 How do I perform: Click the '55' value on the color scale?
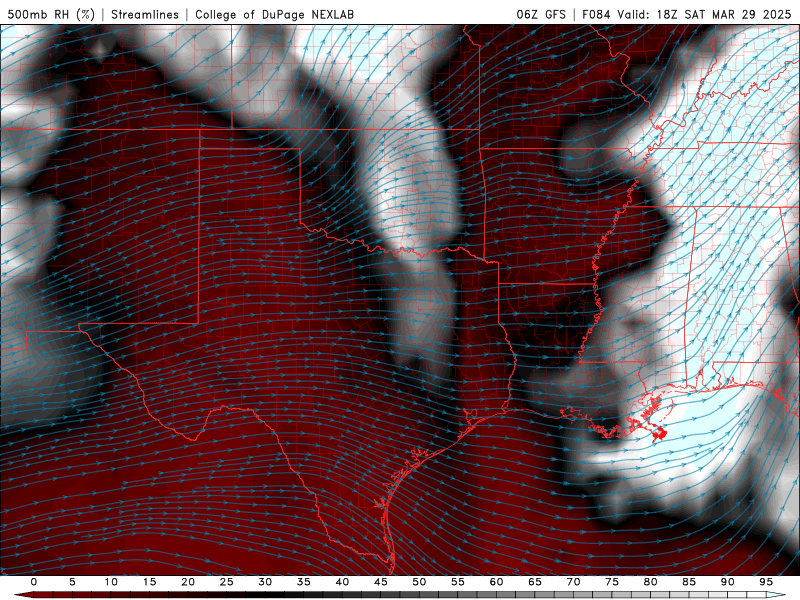click(458, 582)
